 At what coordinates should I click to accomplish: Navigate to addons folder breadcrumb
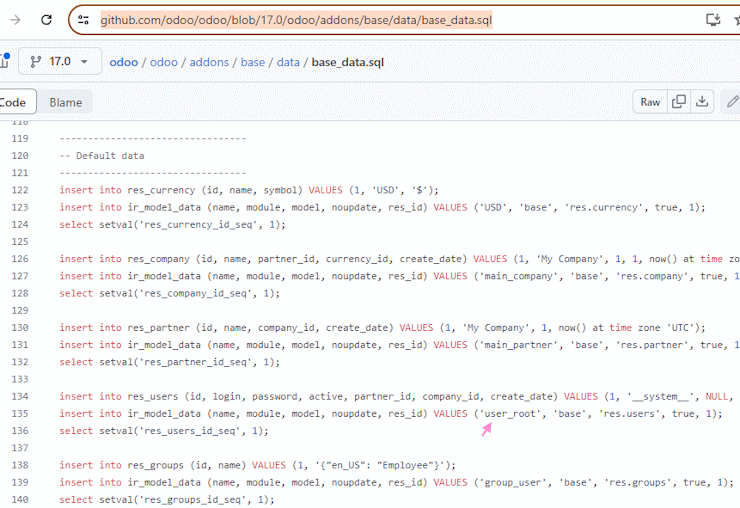(209, 62)
